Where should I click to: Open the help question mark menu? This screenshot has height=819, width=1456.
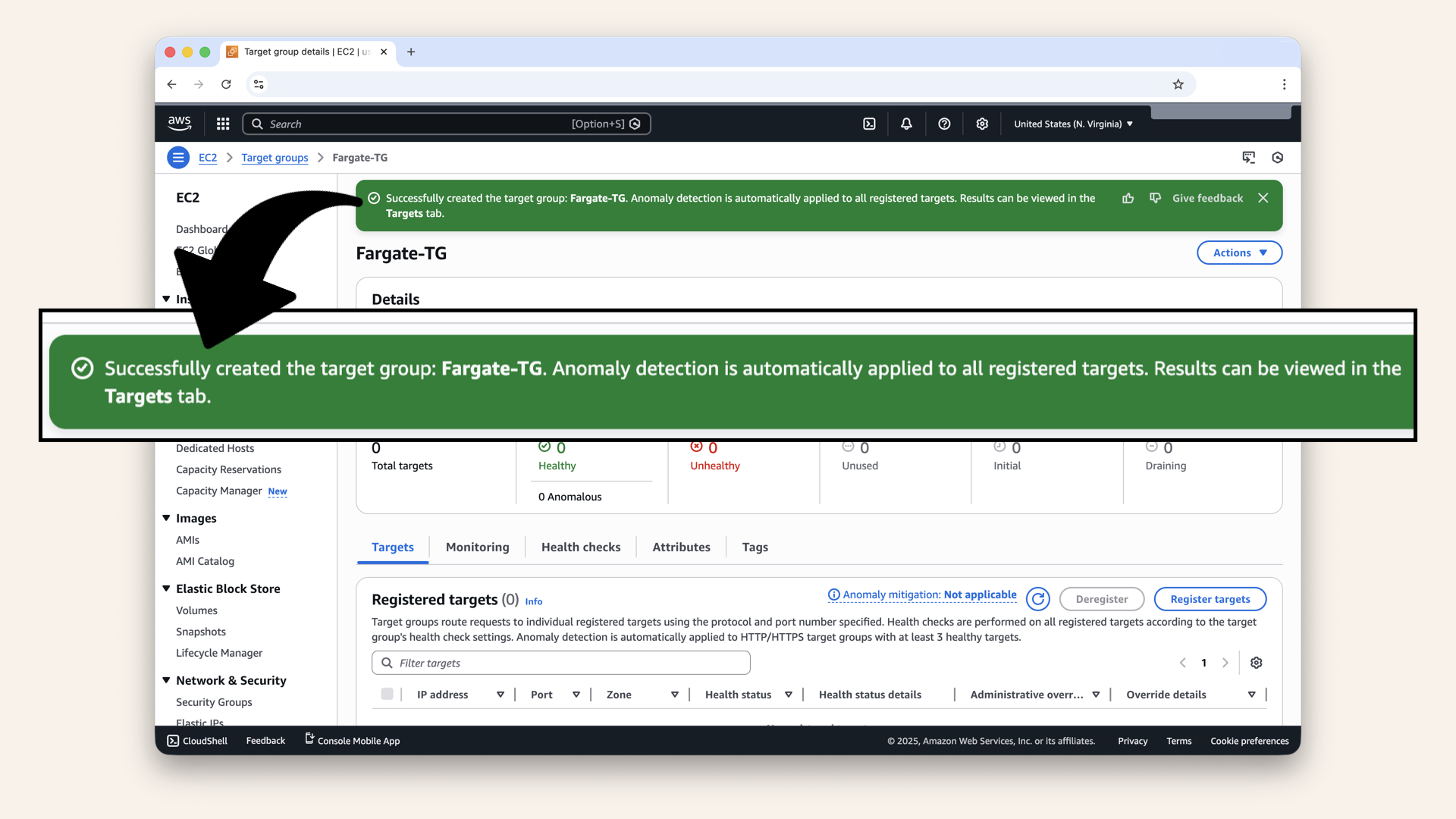coord(944,124)
